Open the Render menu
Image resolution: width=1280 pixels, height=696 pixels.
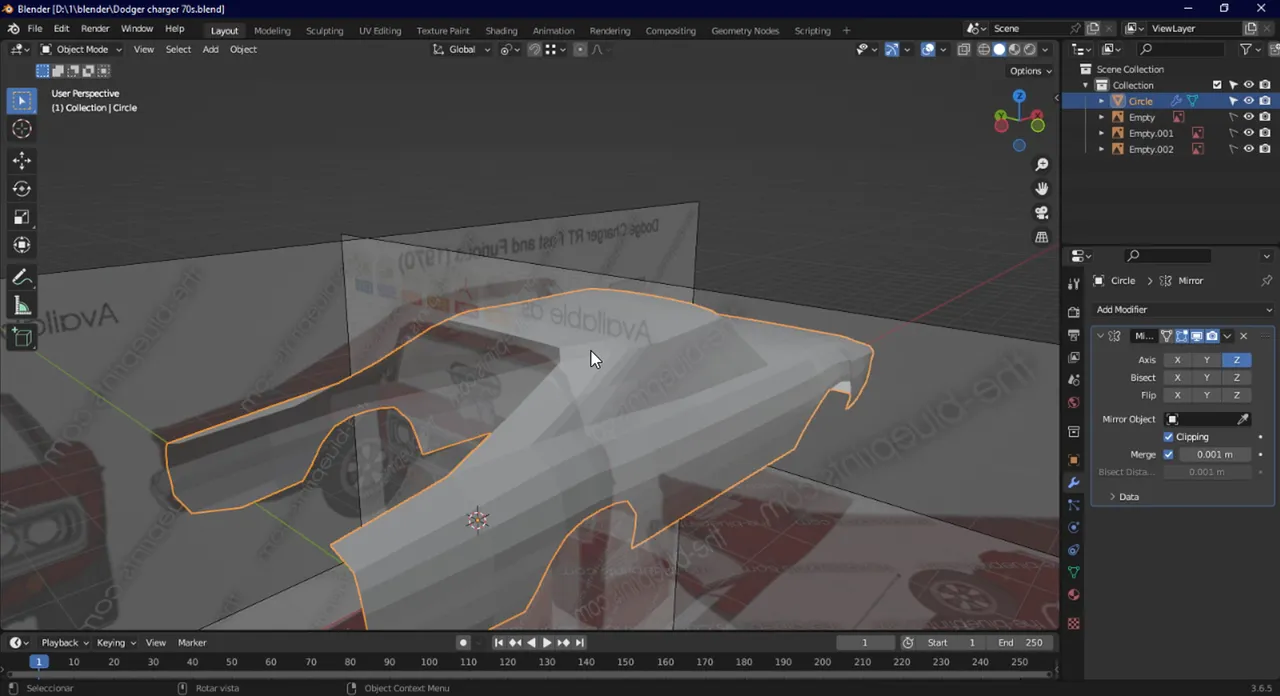tap(95, 29)
